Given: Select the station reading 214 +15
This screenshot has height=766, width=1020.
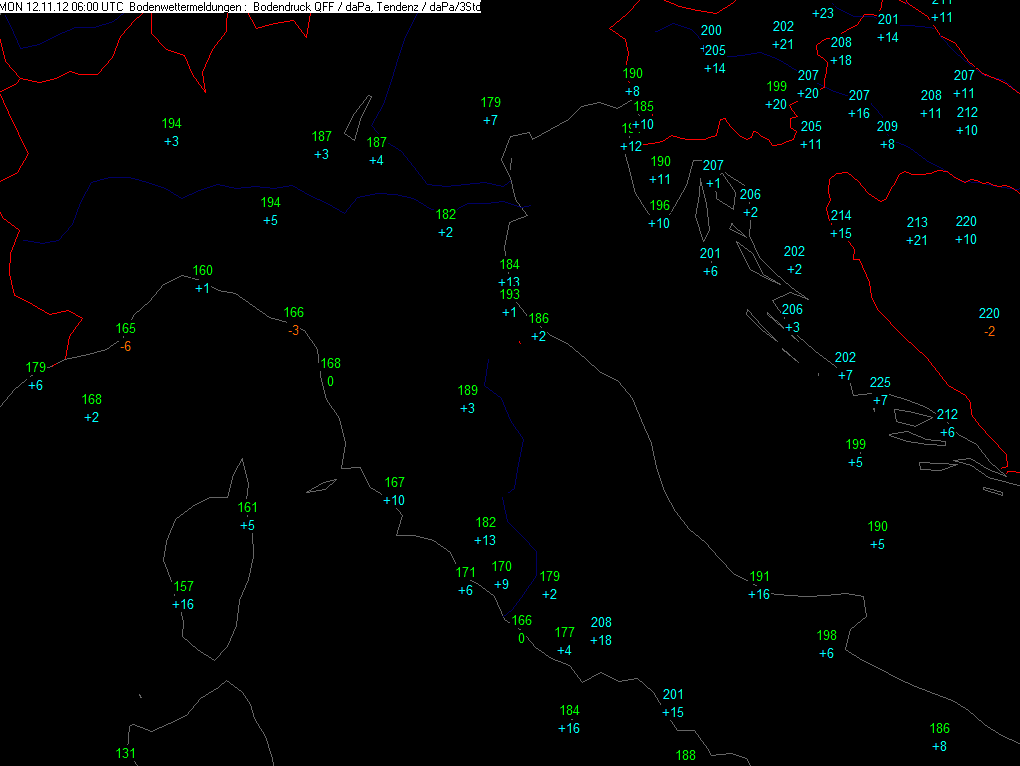Looking at the screenshot, I should 840,224.
